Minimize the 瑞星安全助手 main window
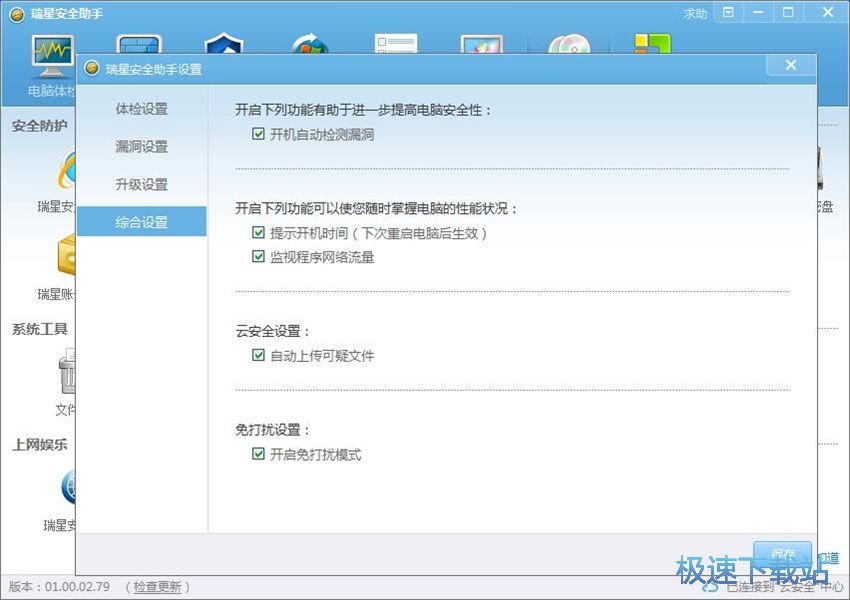Screen dimensions: 850x600 (x=758, y=12)
